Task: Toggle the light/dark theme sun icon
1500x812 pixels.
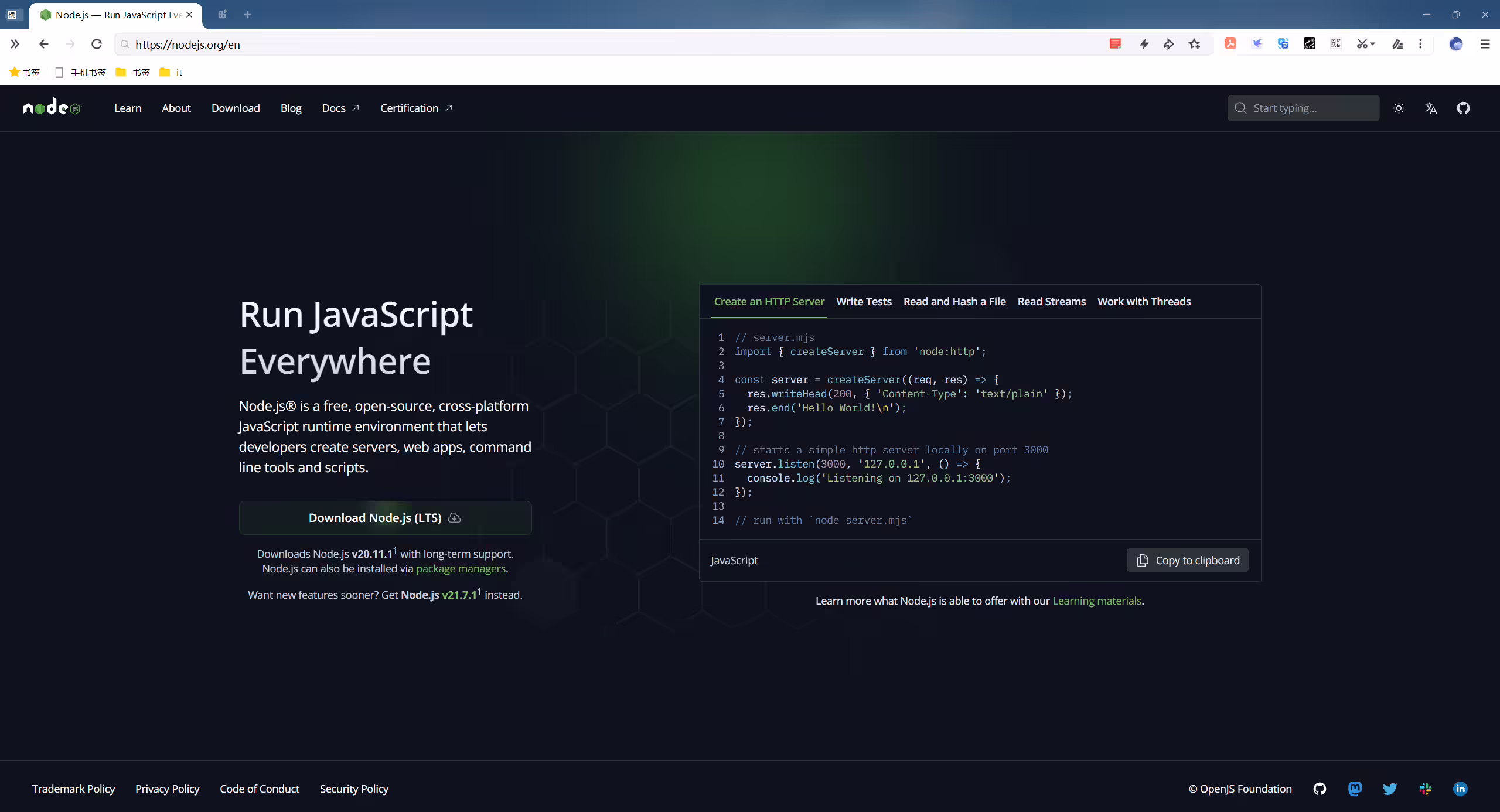Action: (x=1399, y=108)
